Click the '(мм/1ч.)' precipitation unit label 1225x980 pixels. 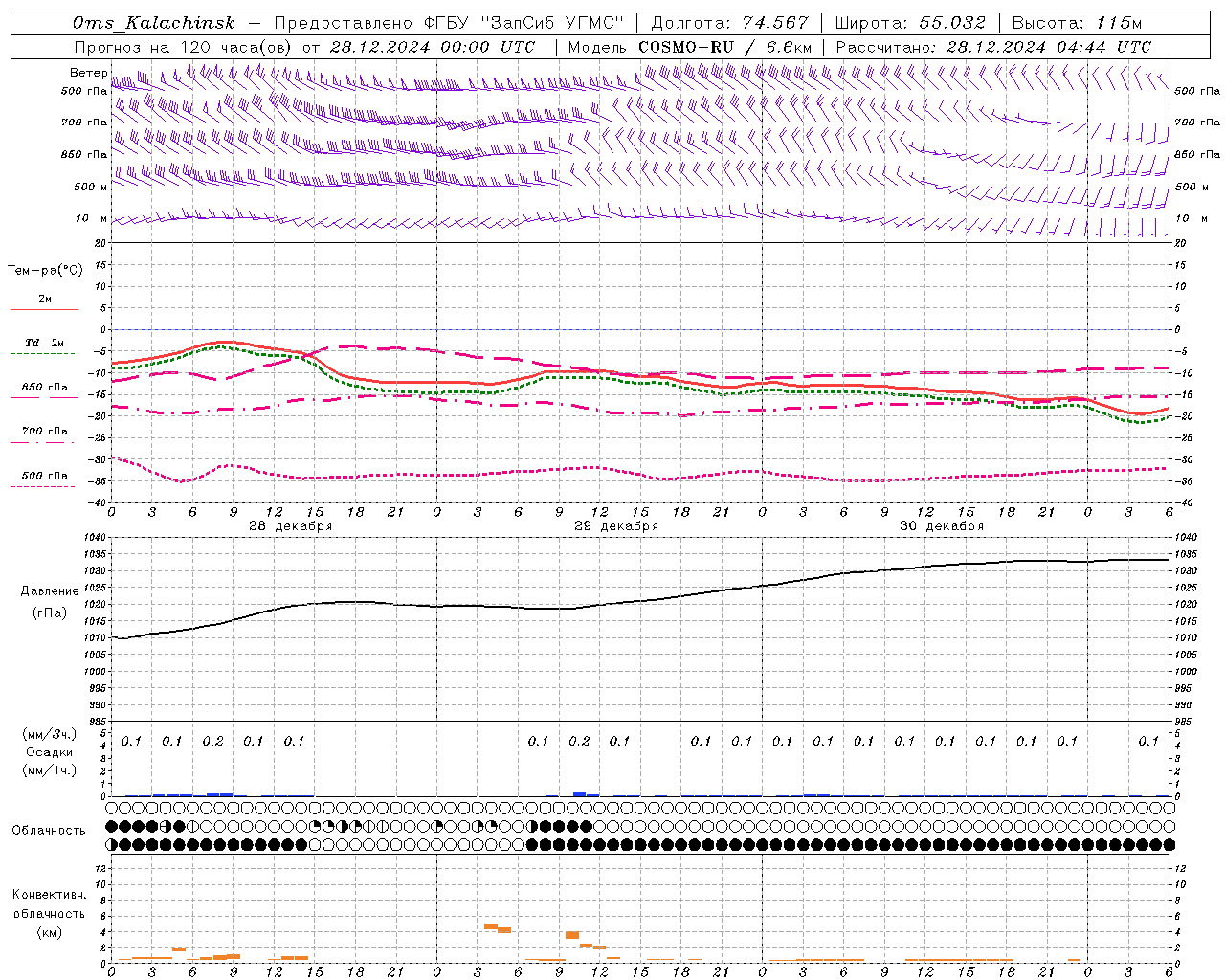(x=50, y=770)
